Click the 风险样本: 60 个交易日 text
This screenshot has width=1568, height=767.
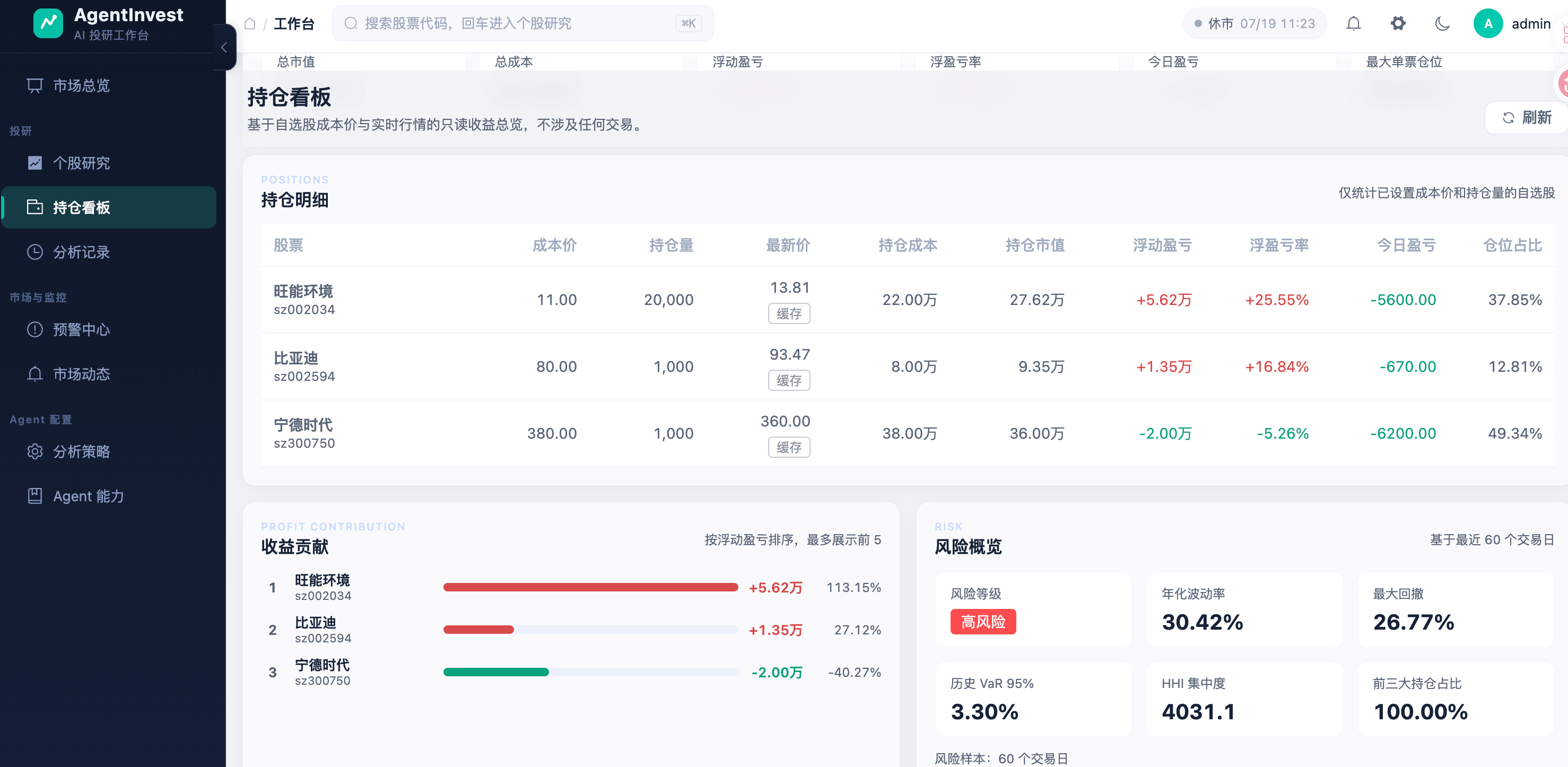click(x=1001, y=759)
